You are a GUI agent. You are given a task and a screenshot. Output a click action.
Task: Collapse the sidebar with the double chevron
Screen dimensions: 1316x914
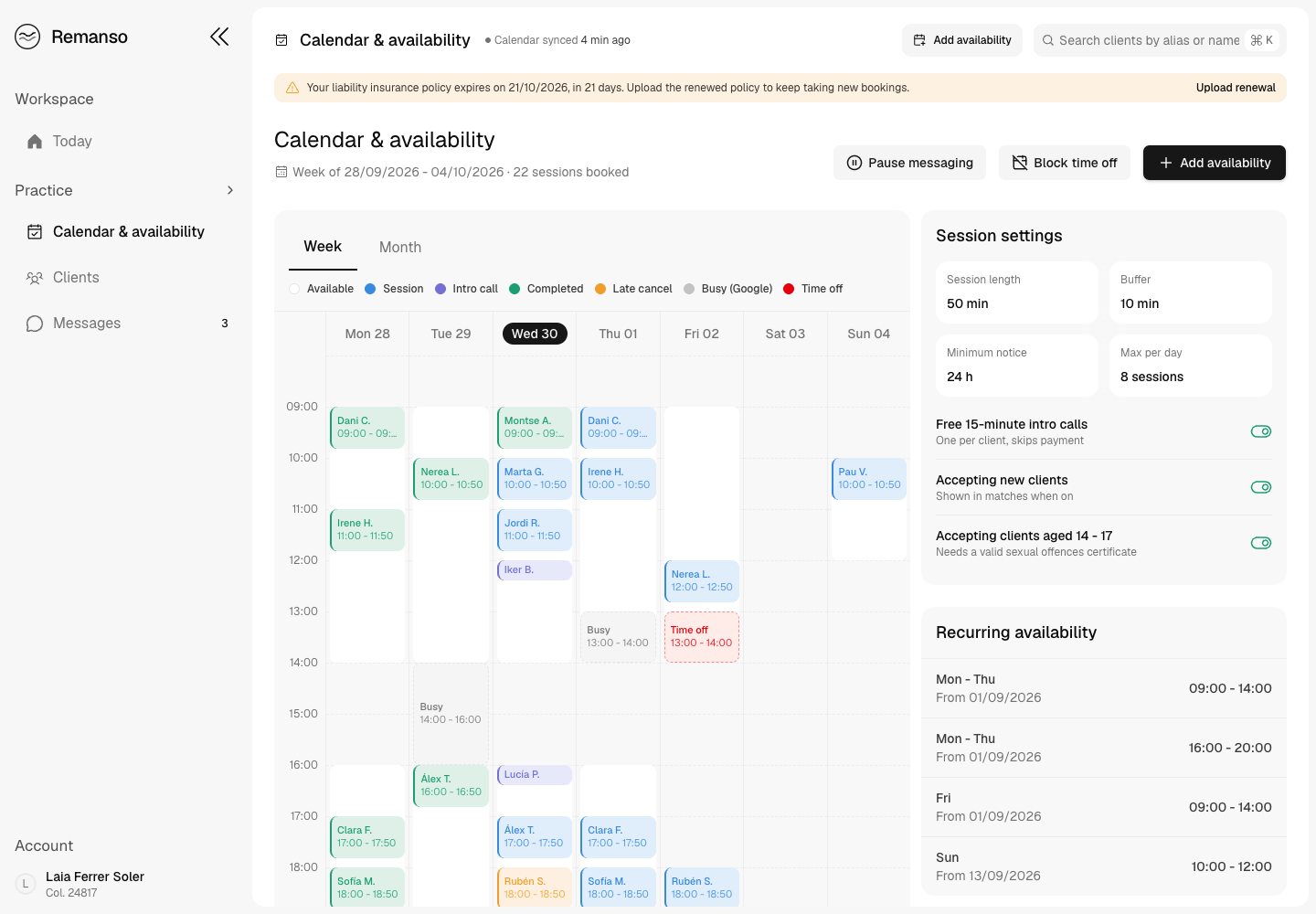click(x=219, y=37)
